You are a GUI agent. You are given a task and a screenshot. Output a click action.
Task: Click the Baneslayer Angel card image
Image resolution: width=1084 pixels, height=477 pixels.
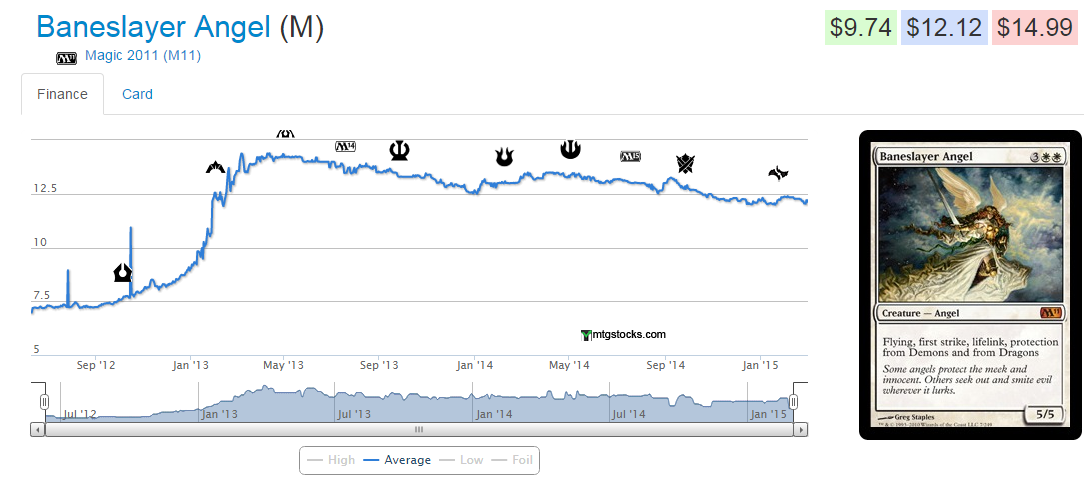(x=970, y=284)
